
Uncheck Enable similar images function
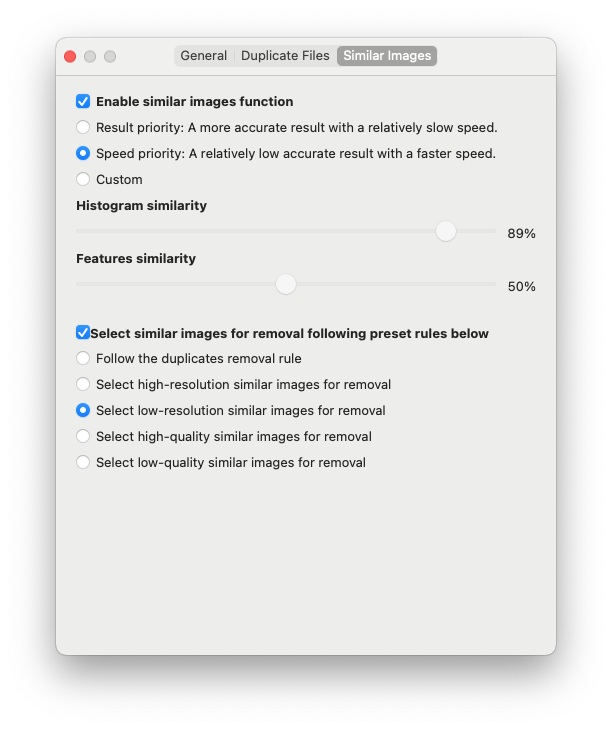83,101
